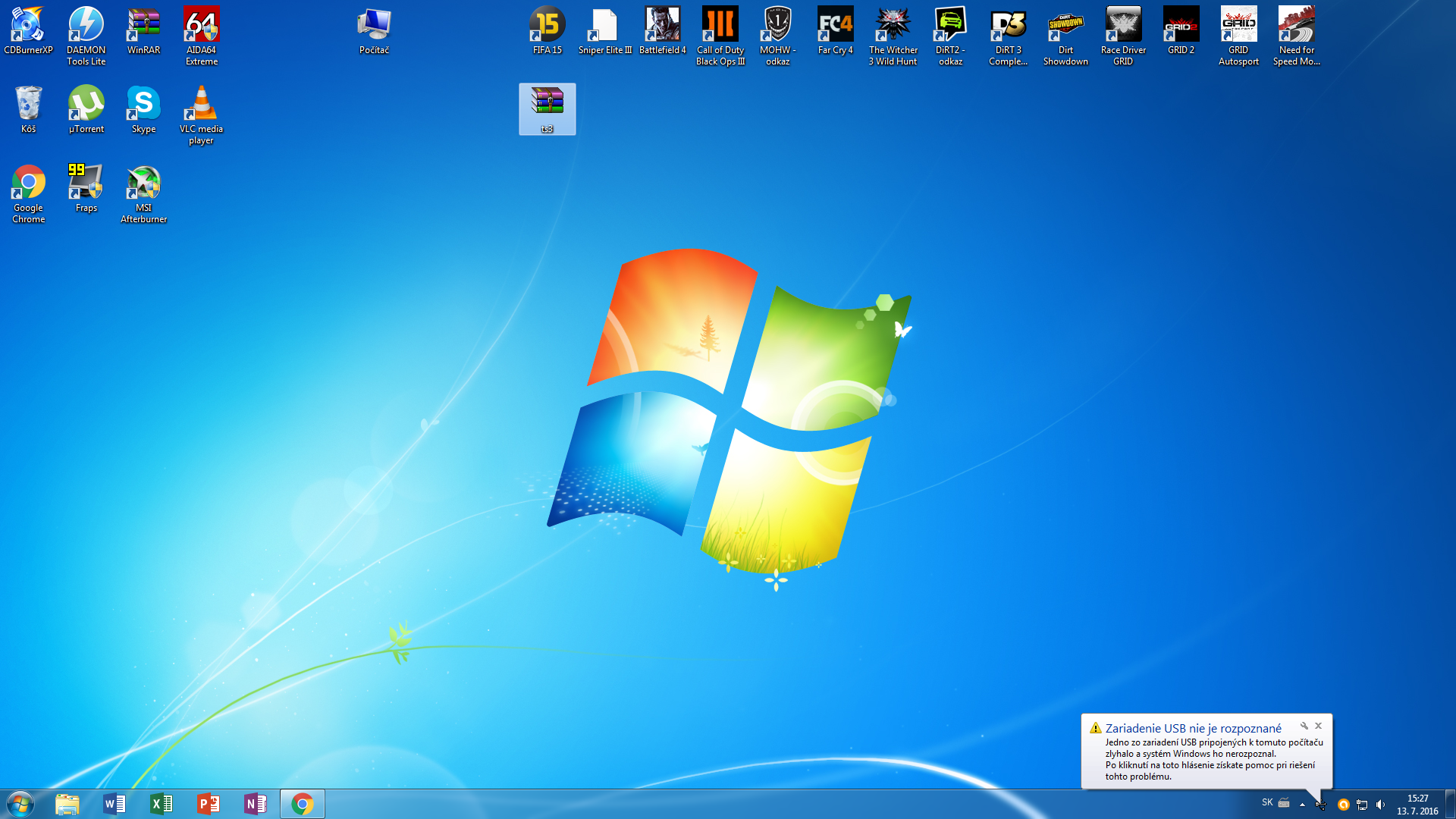Open the Windows Start menu
The width and height of the screenshot is (1456, 819).
pos(20,804)
